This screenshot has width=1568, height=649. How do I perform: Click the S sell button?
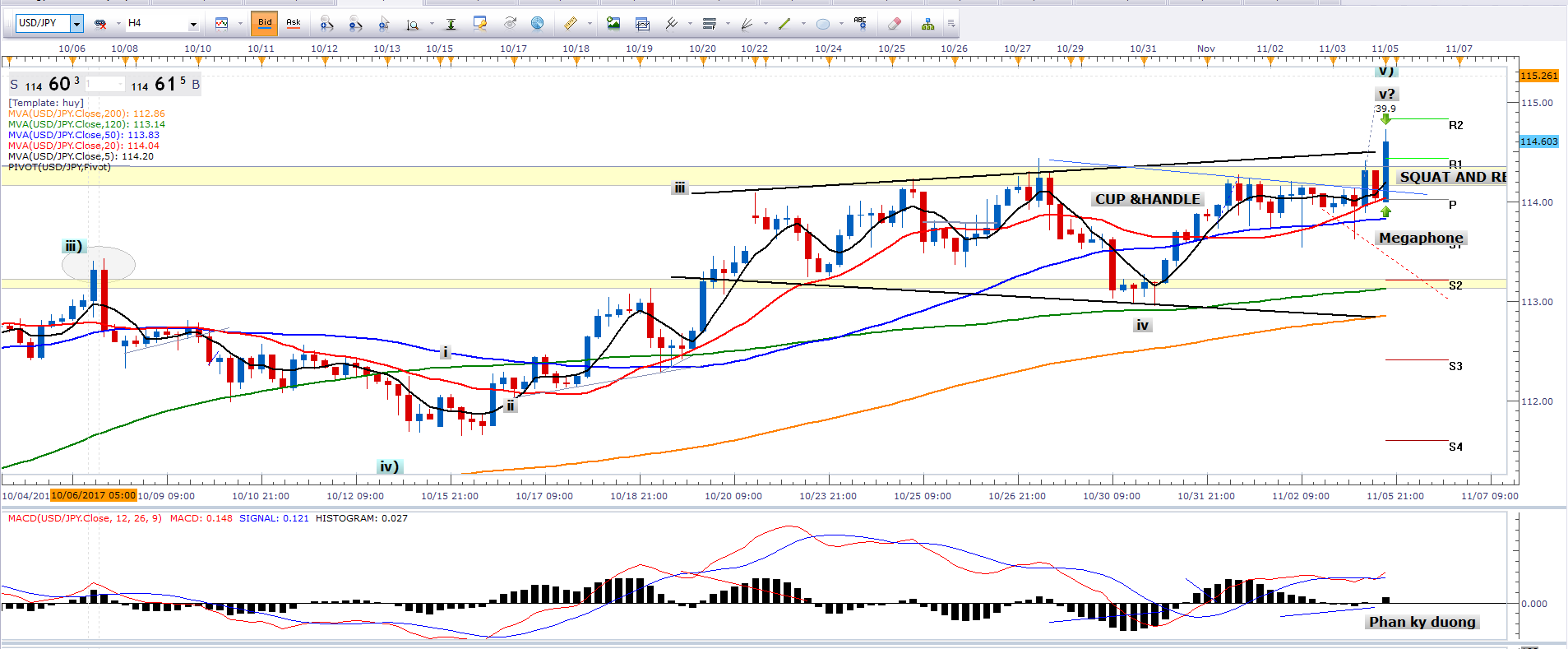point(14,85)
